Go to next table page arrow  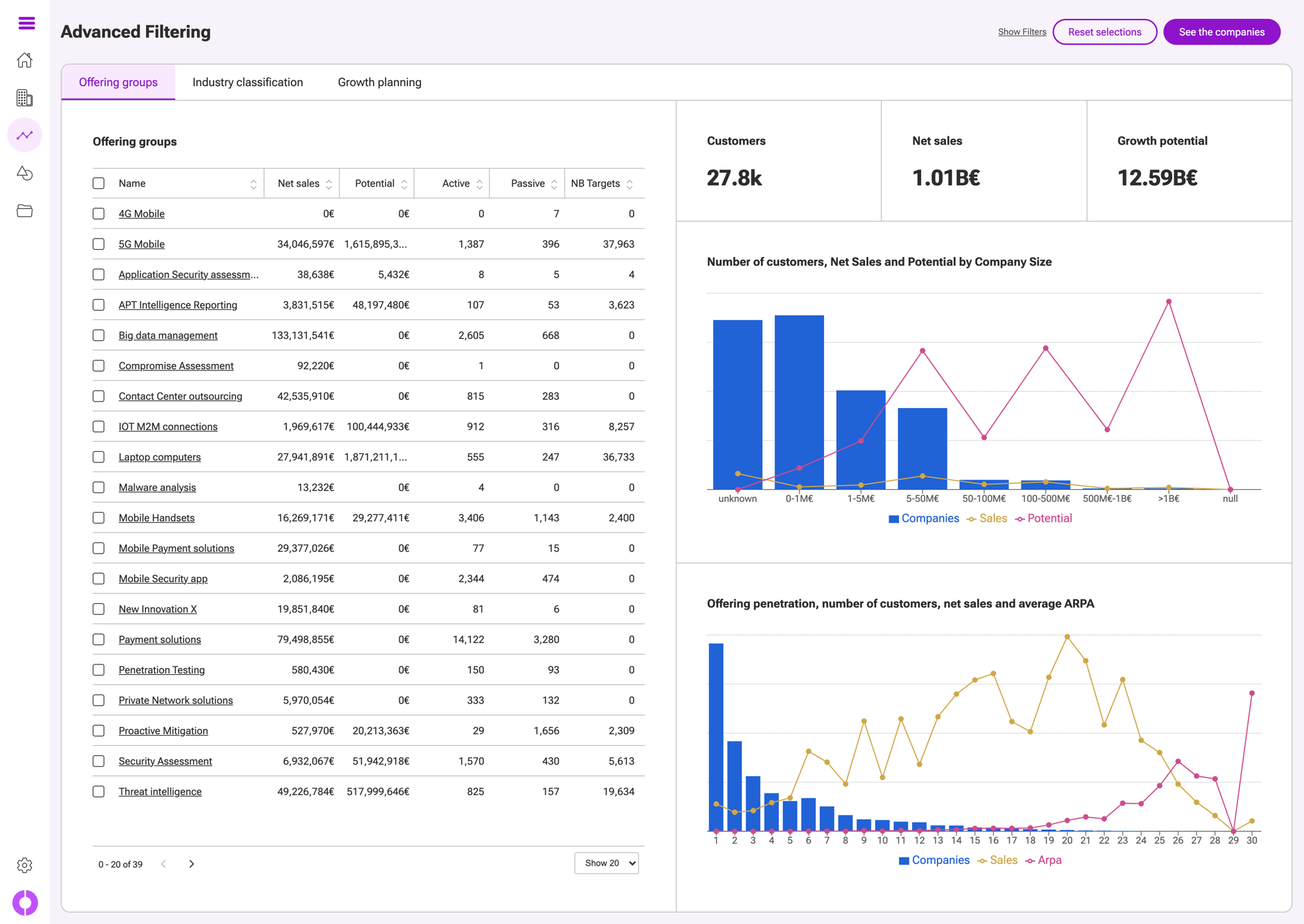192,864
